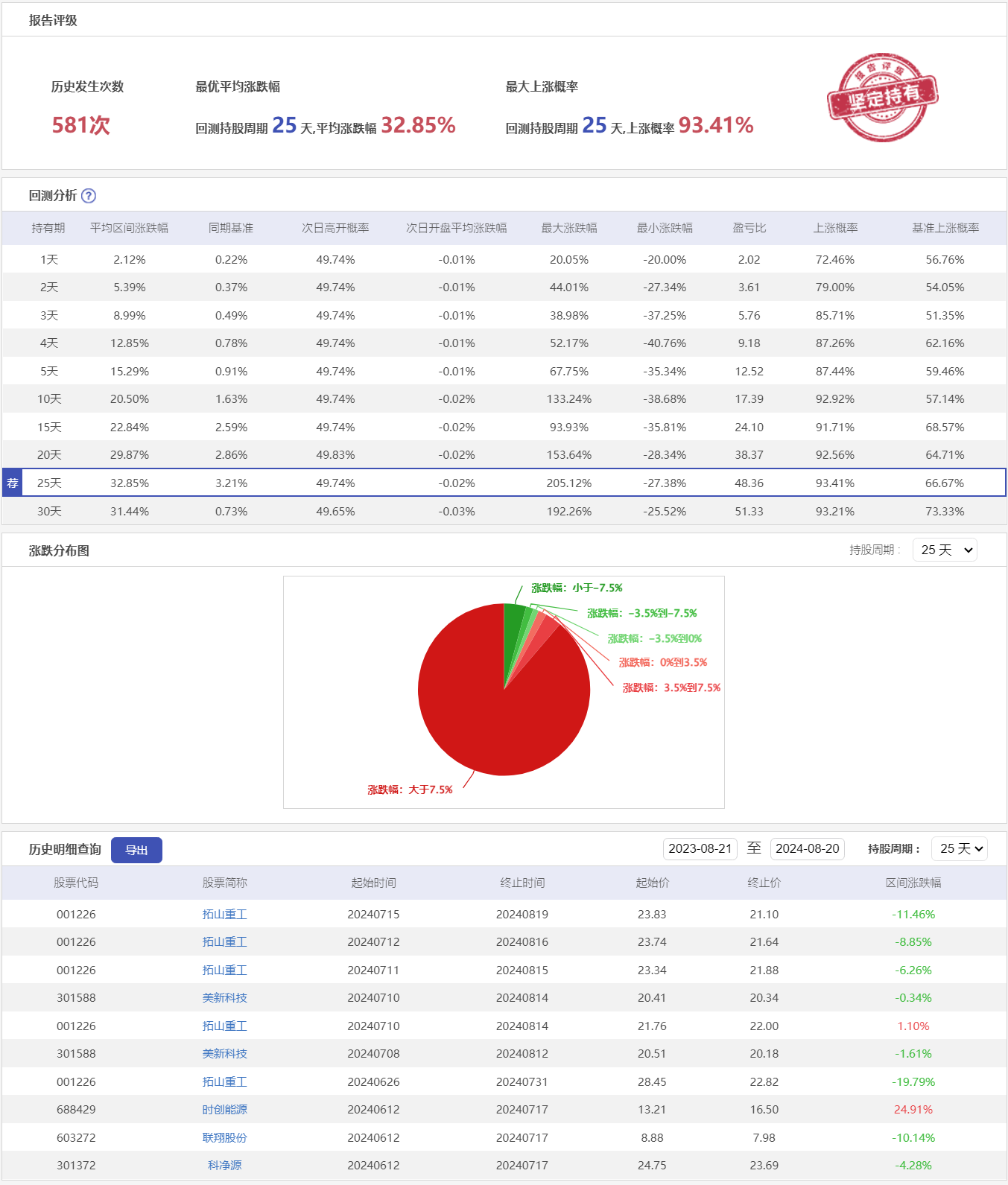Select the 10天 holding period row
Screen dimensions: 1008x1185
tap(49, 398)
